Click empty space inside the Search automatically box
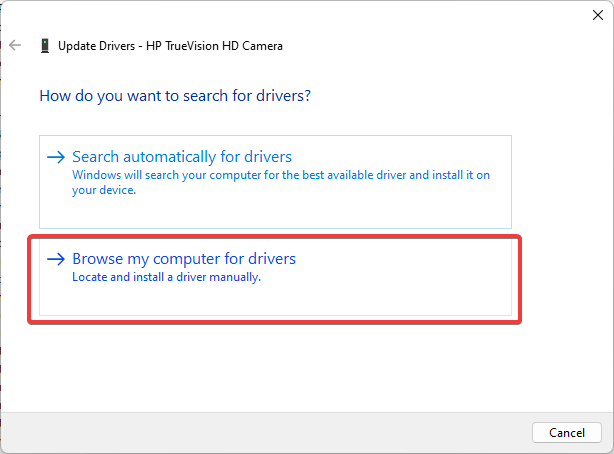Screen dimensions: 614x454 [x=400, y=210]
